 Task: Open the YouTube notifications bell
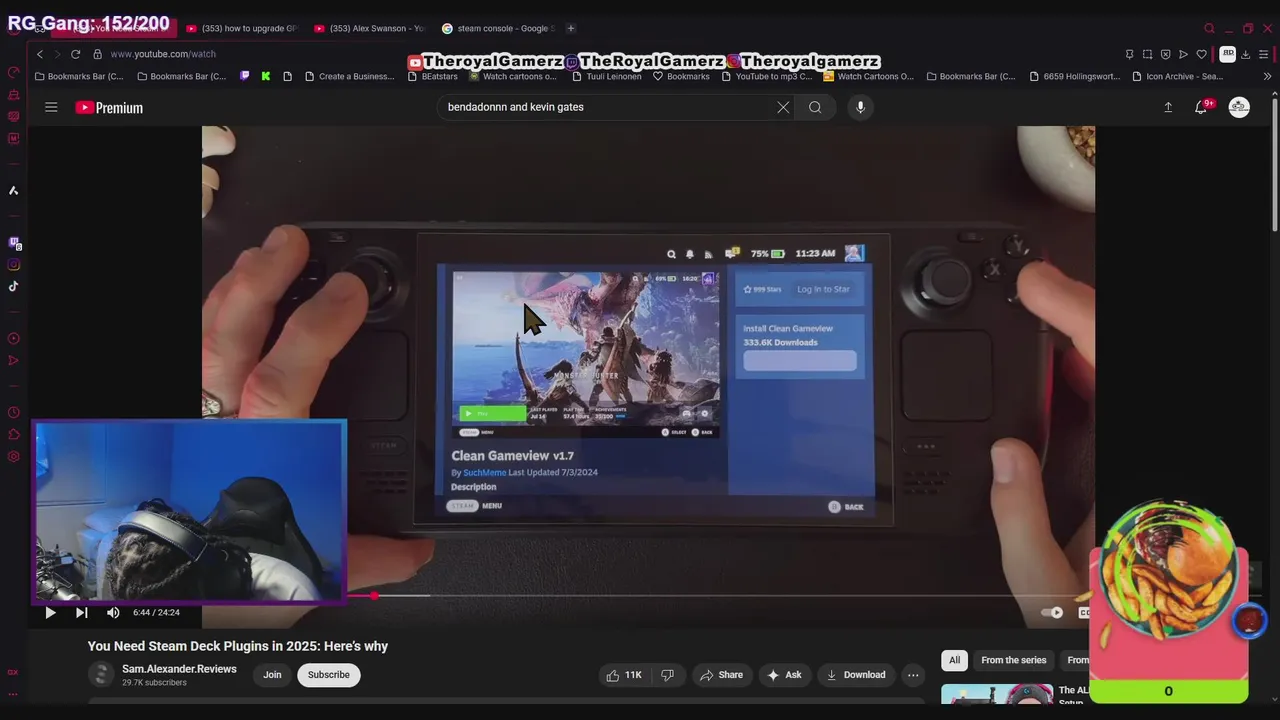pos(1201,107)
